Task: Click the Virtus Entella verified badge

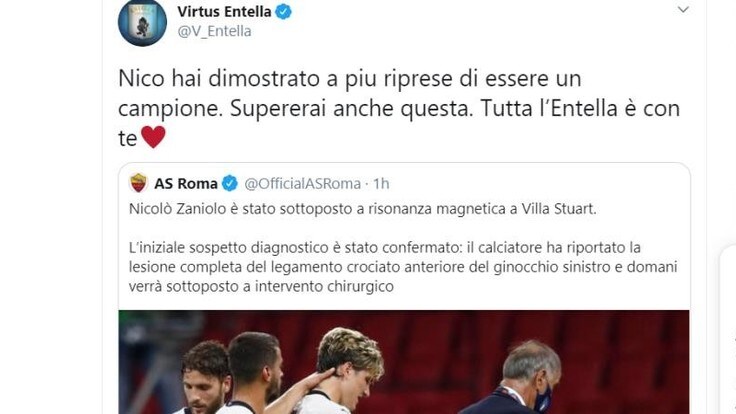Action: (x=284, y=11)
